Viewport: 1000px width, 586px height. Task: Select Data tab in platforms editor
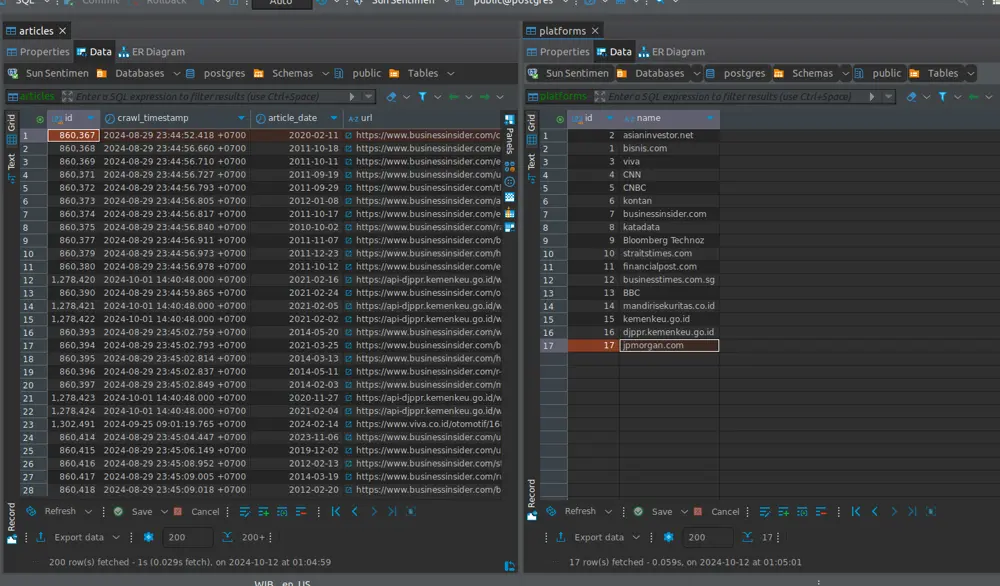(614, 52)
